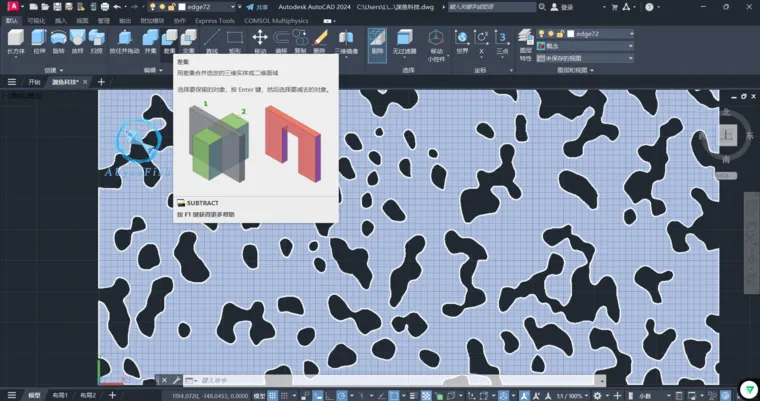Open the COMSOL Multiphysics ribbon tab
The image size is (760, 401).
[x=276, y=21]
